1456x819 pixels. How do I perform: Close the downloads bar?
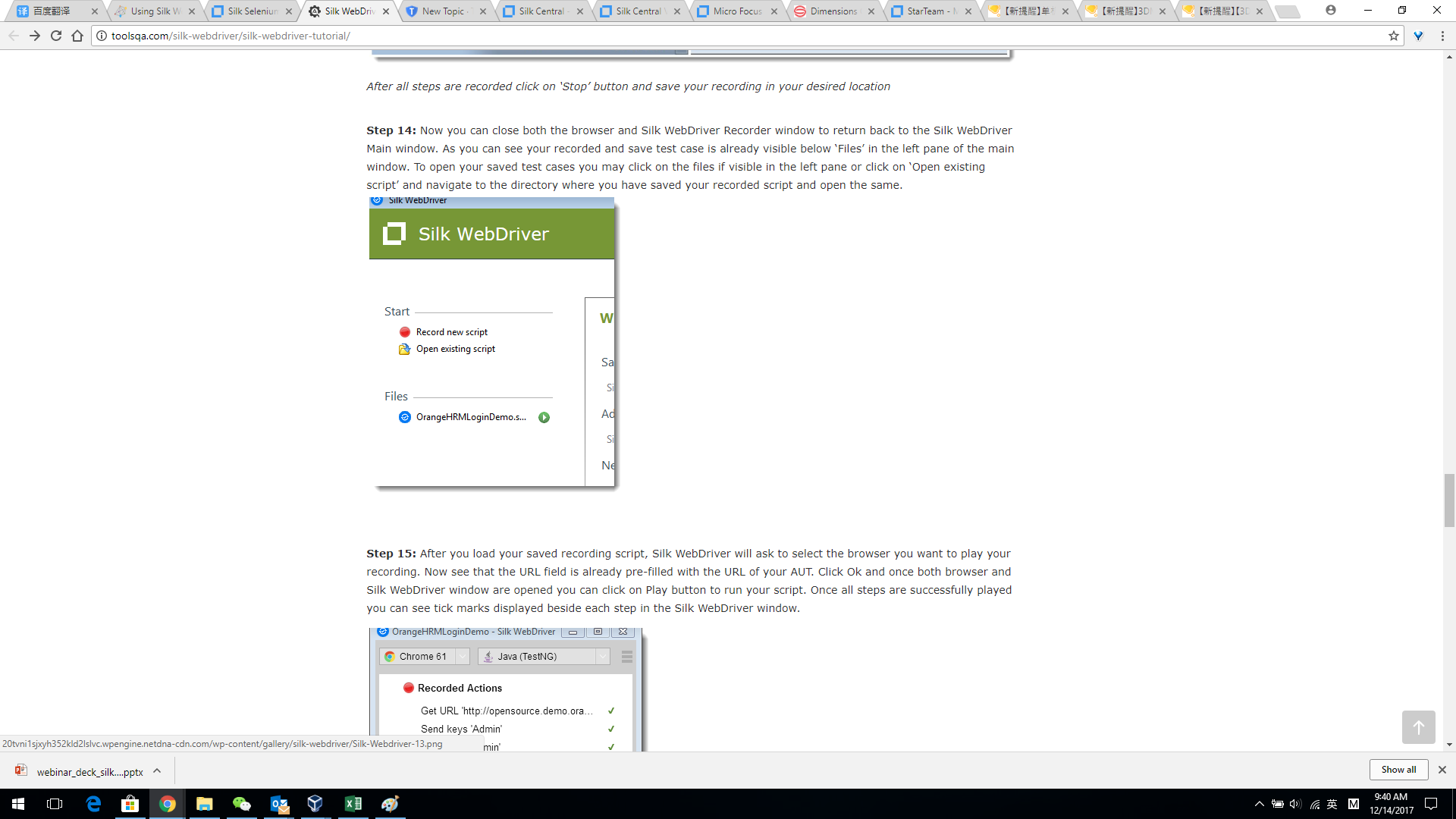pyautogui.click(x=1442, y=770)
